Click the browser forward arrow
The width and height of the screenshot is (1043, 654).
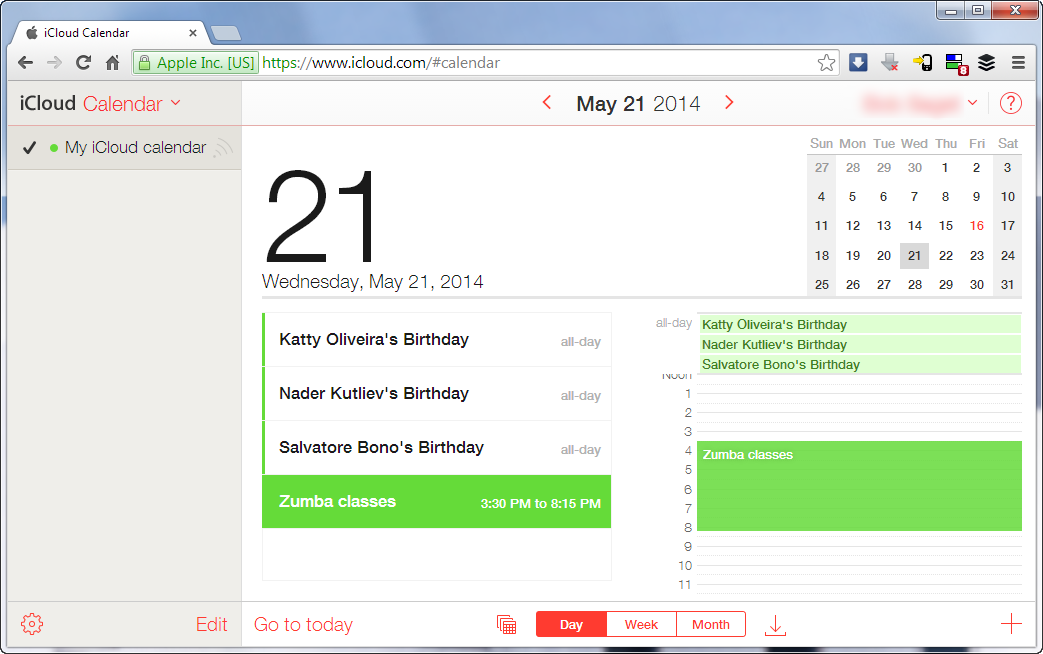point(55,63)
